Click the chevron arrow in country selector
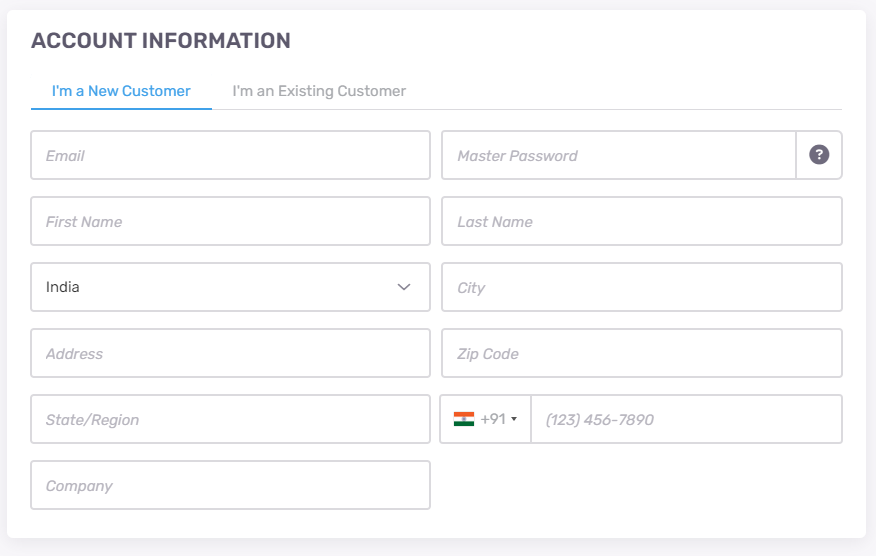The width and height of the screenshot is (876, 556). point(404,287)
